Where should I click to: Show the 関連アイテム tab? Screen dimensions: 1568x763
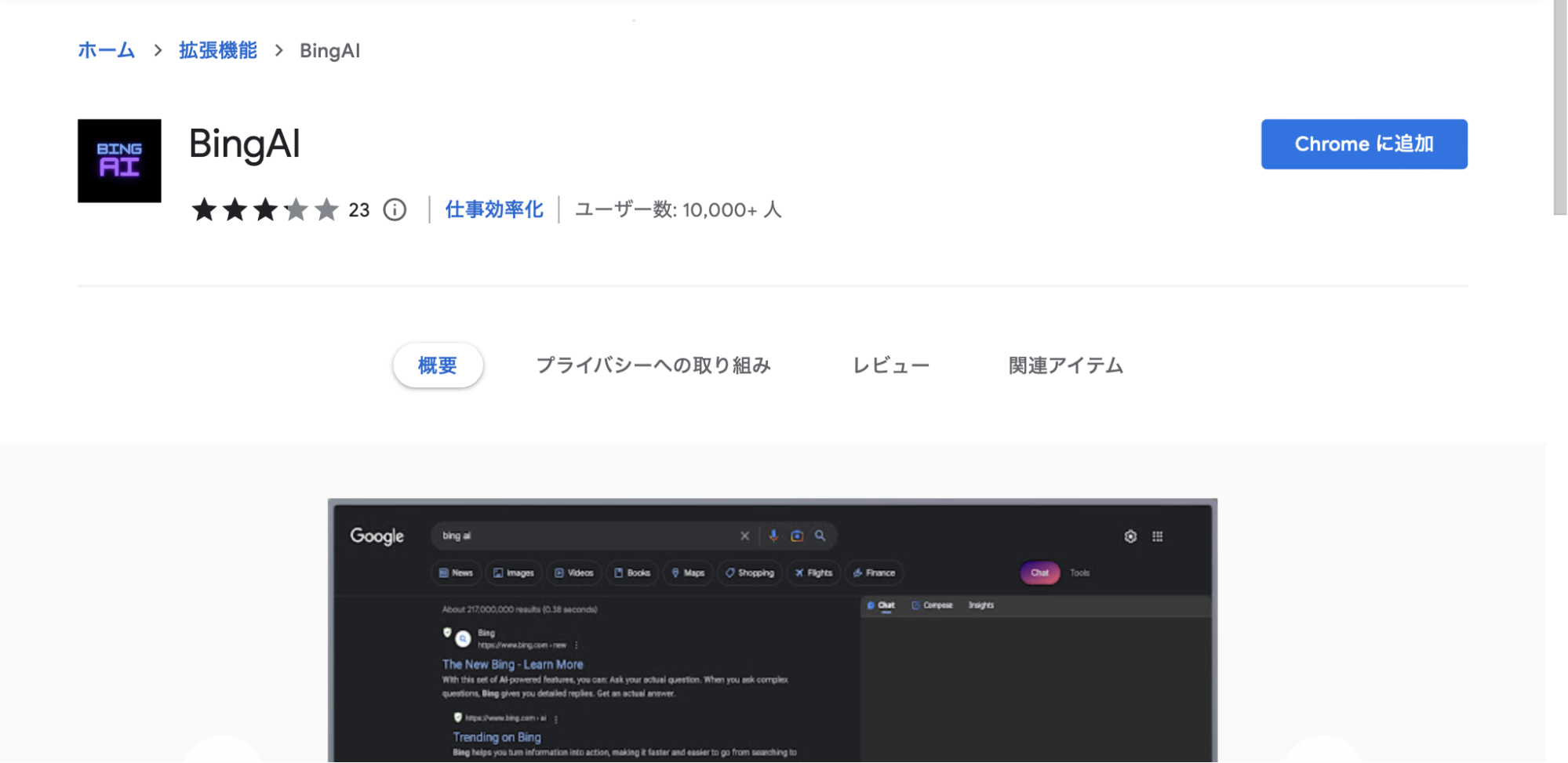1066,365
